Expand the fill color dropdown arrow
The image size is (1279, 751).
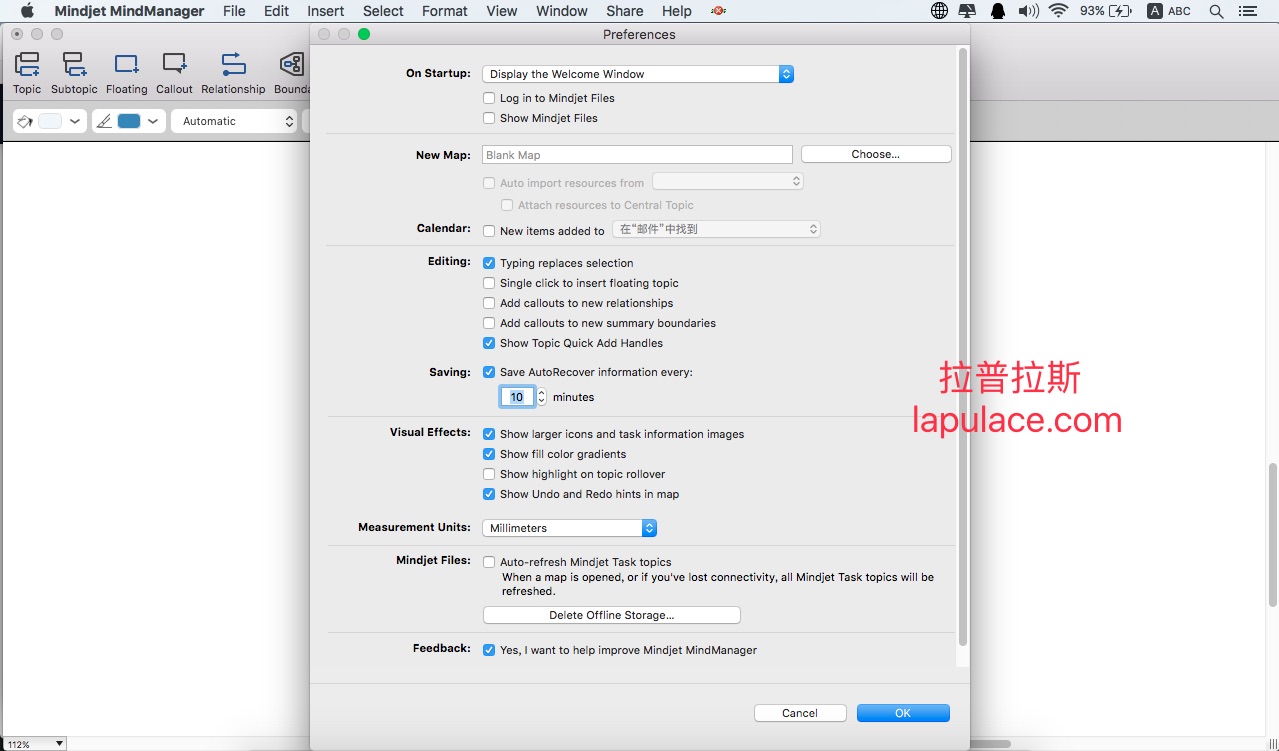point(75,121)
